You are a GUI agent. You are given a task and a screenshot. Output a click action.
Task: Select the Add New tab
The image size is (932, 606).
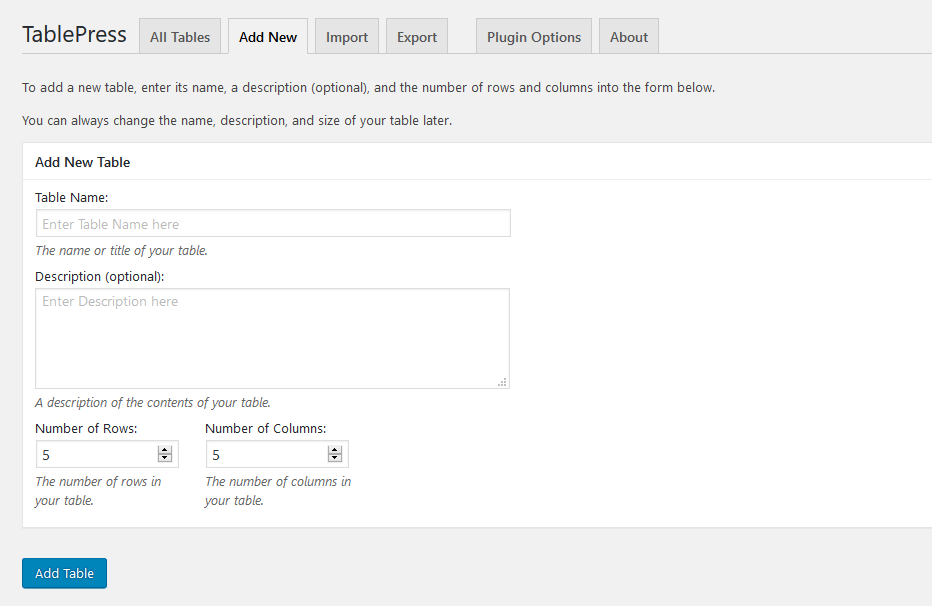pos(267,36)
